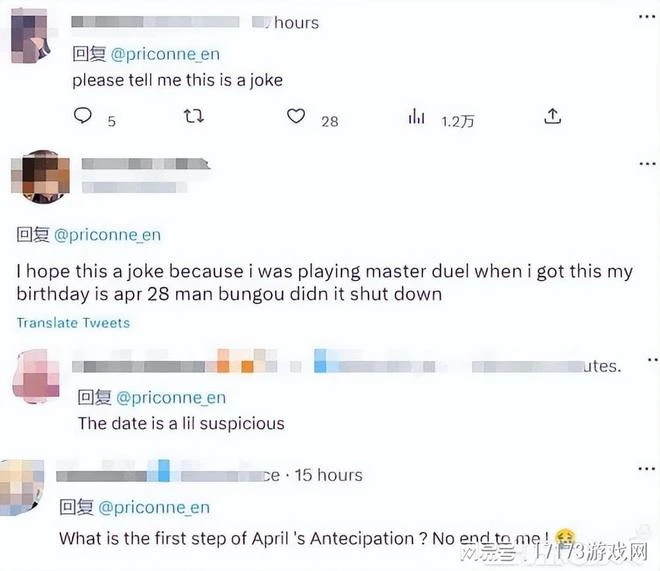This screenshot has width=660, height=571.
Task: Open @priconne_en mention above suspicious date tweet
Action: 171,398
